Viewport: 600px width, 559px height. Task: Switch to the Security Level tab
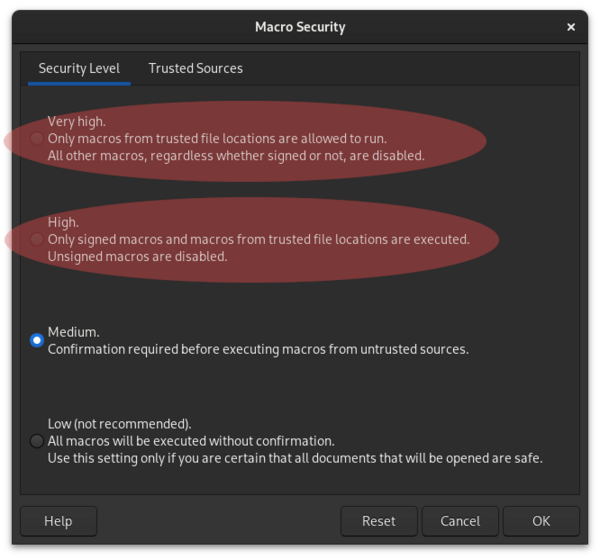click(79, 68)
